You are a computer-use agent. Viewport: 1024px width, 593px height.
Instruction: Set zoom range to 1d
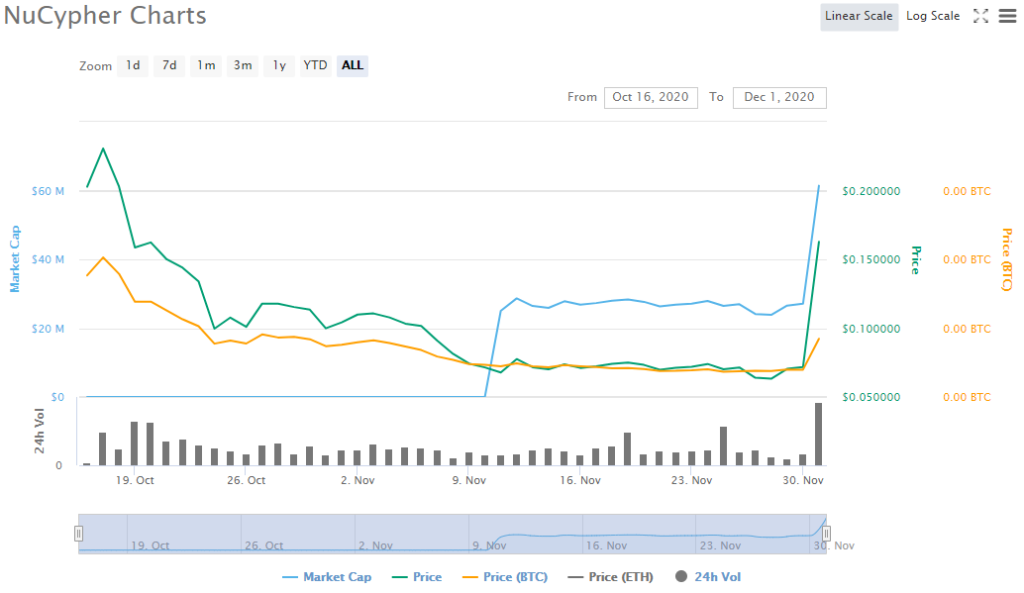[x=133, y=65]
